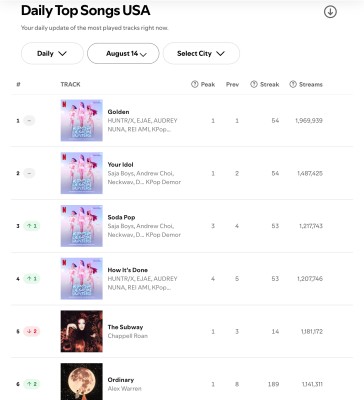Screen dimensions: 364x400
Task: Click the green up indicator for Soda Pop
Action: 32,226
